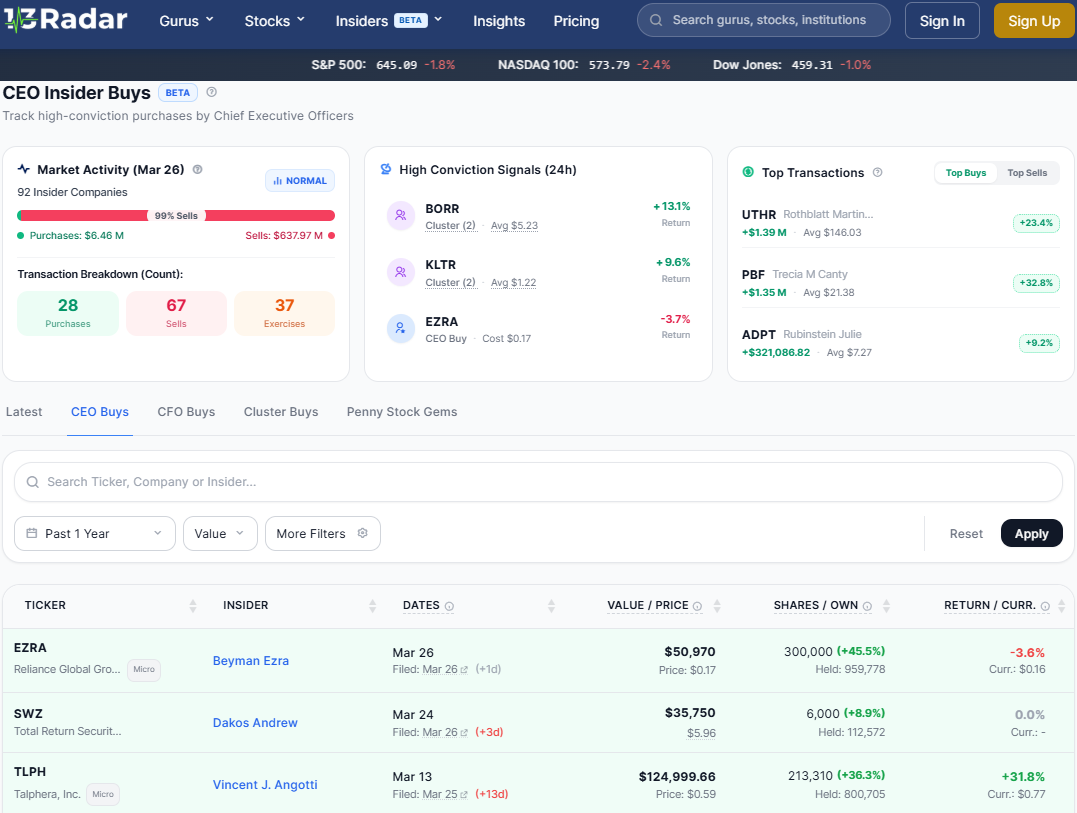This screenshot has height=813, width=1077.
Task: Click the Reset filters button
Action: click(x=966, y=534)
